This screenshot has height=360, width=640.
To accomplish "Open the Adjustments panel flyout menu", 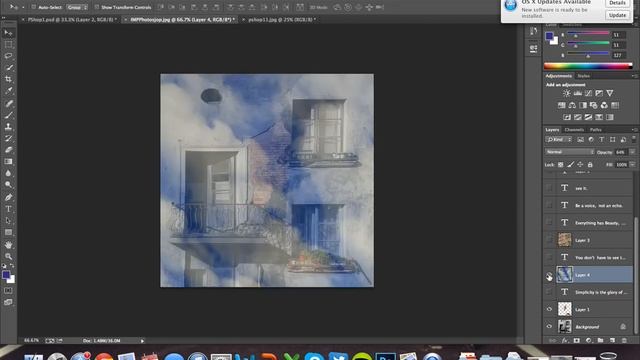I will (634, 76).
